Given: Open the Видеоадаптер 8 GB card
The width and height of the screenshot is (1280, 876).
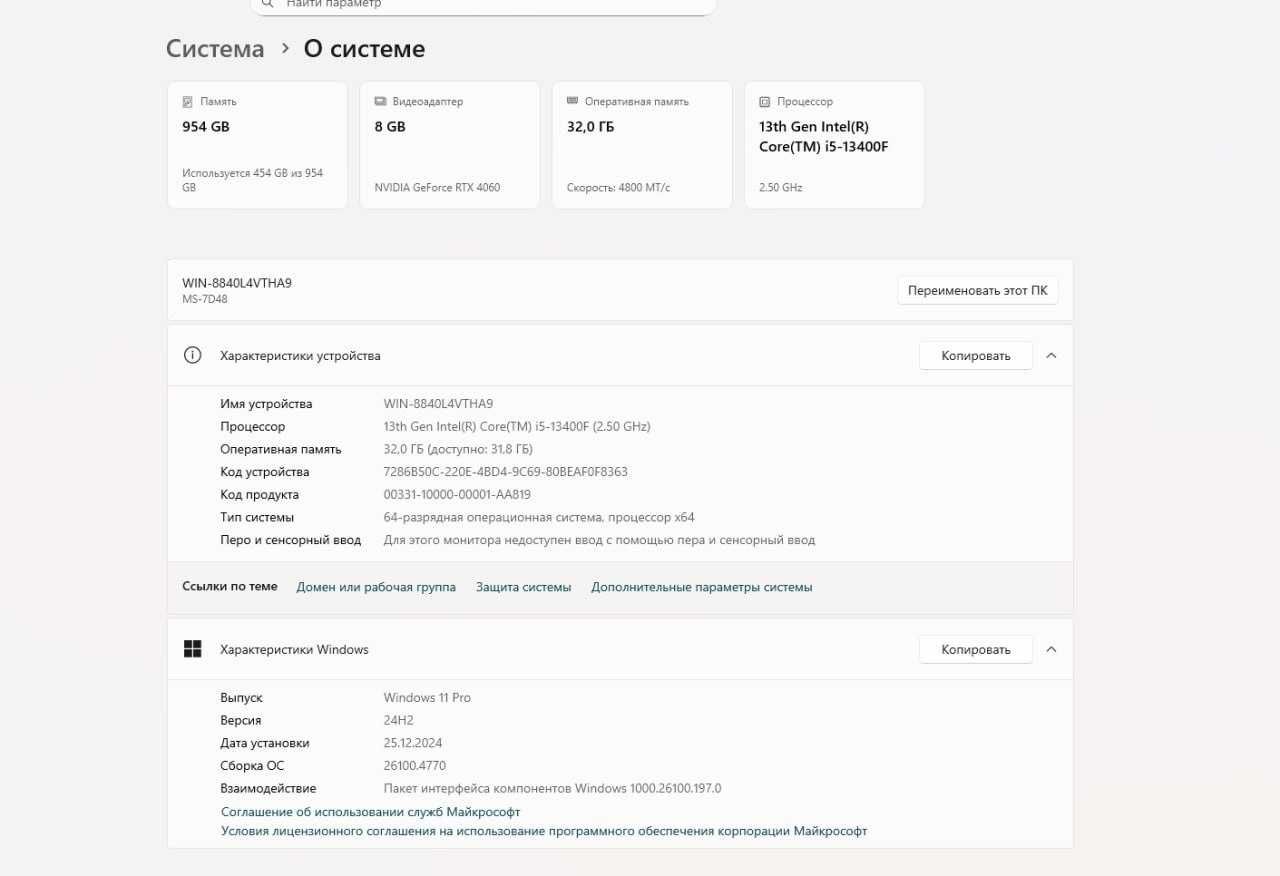Looking at the screenshot, I should pos(449,145).
